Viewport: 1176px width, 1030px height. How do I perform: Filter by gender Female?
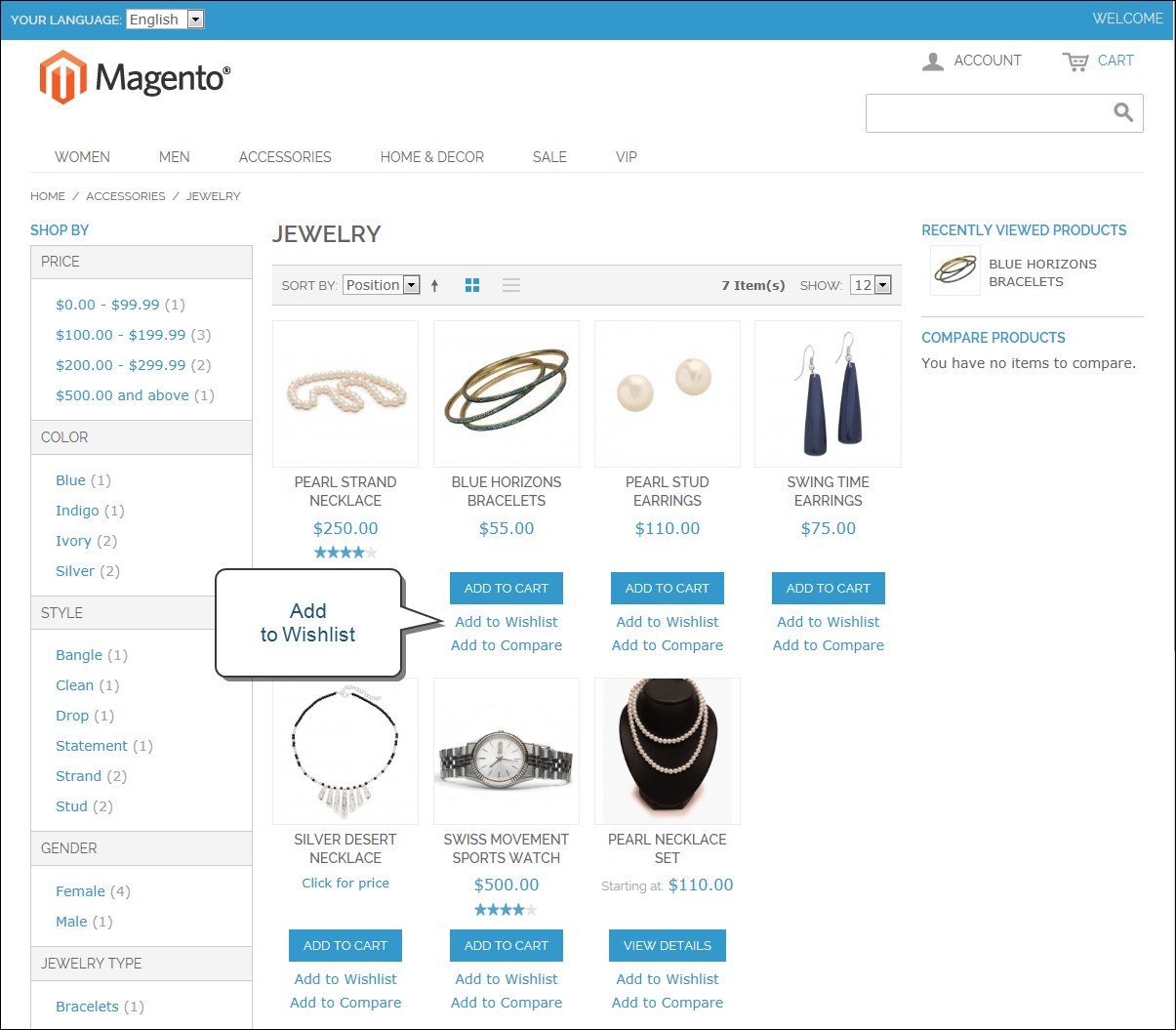[80, 891]
